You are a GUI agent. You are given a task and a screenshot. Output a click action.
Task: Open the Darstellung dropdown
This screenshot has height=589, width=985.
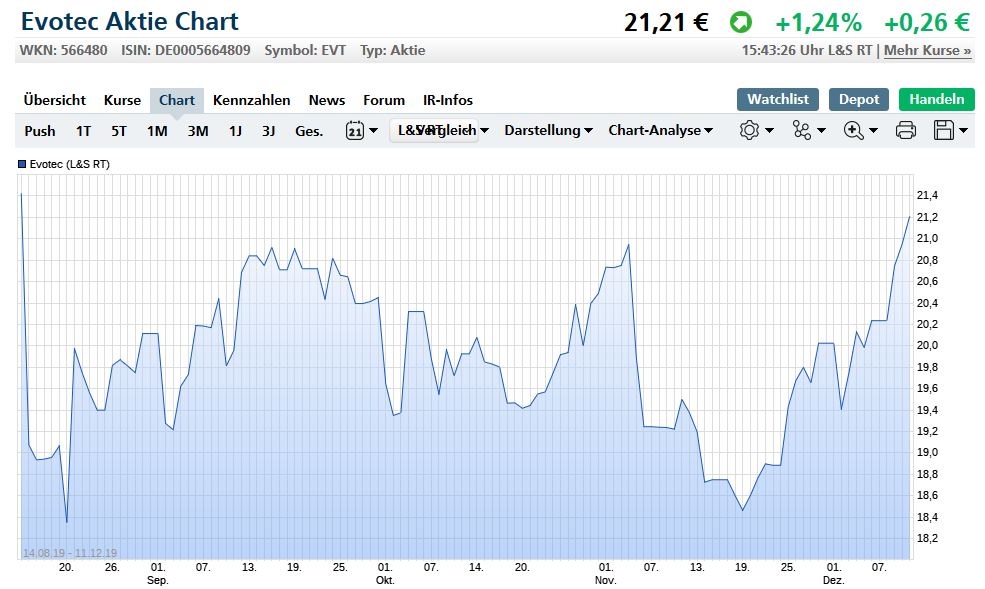(548, 131)
